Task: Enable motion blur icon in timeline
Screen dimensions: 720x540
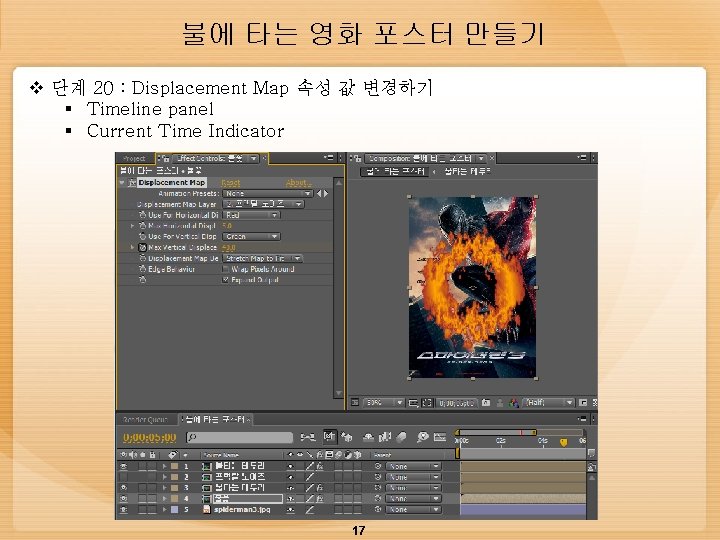Action: pyautogui.click(x=401, y=437)
